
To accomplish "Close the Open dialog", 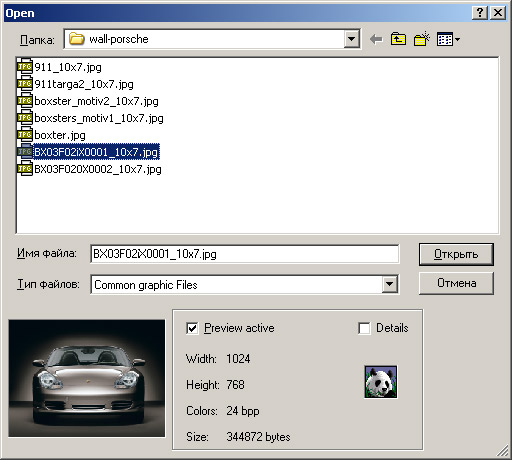I will coord(498,13).
